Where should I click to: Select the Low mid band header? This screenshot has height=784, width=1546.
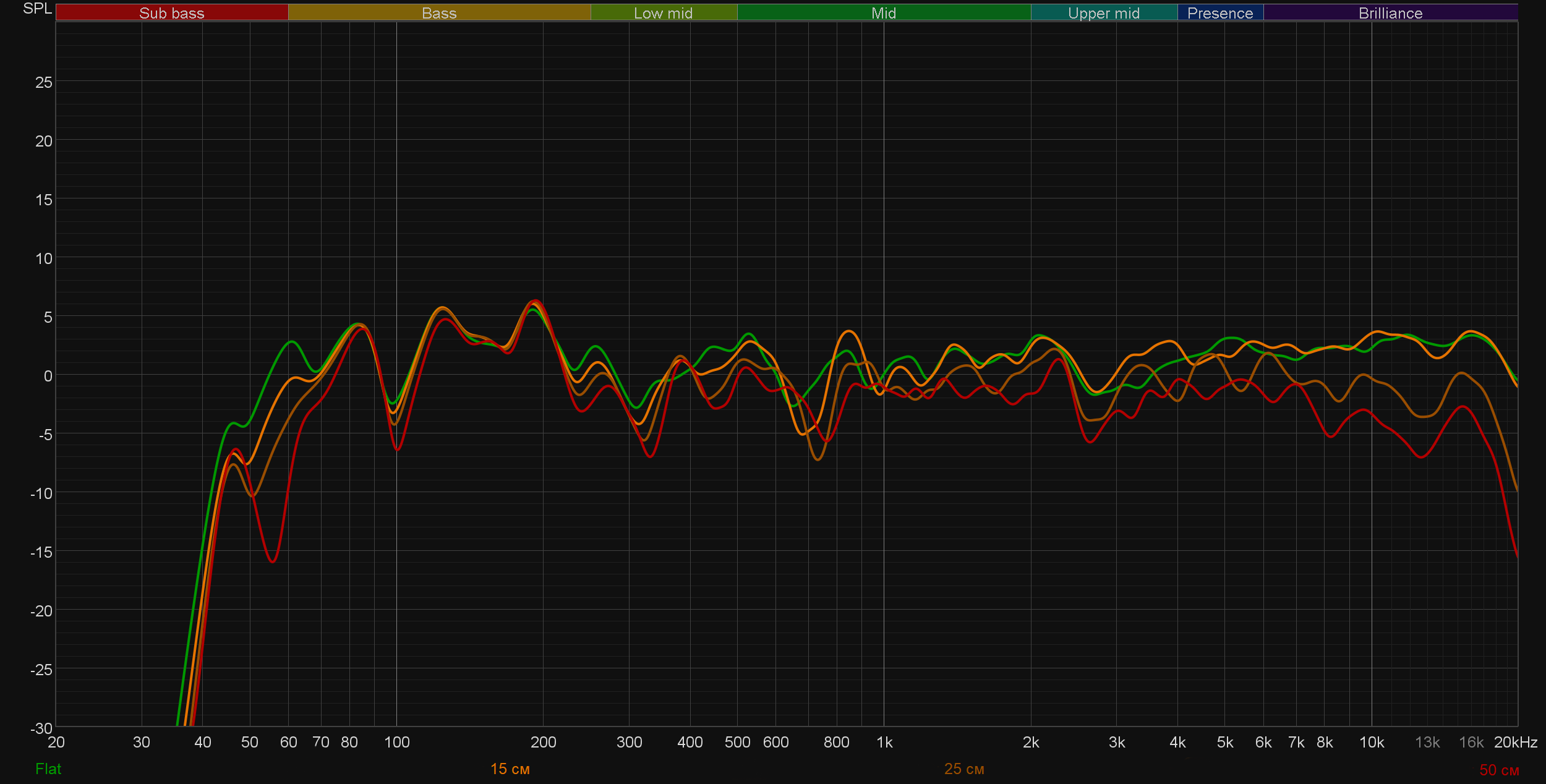[x=663, y=13]
